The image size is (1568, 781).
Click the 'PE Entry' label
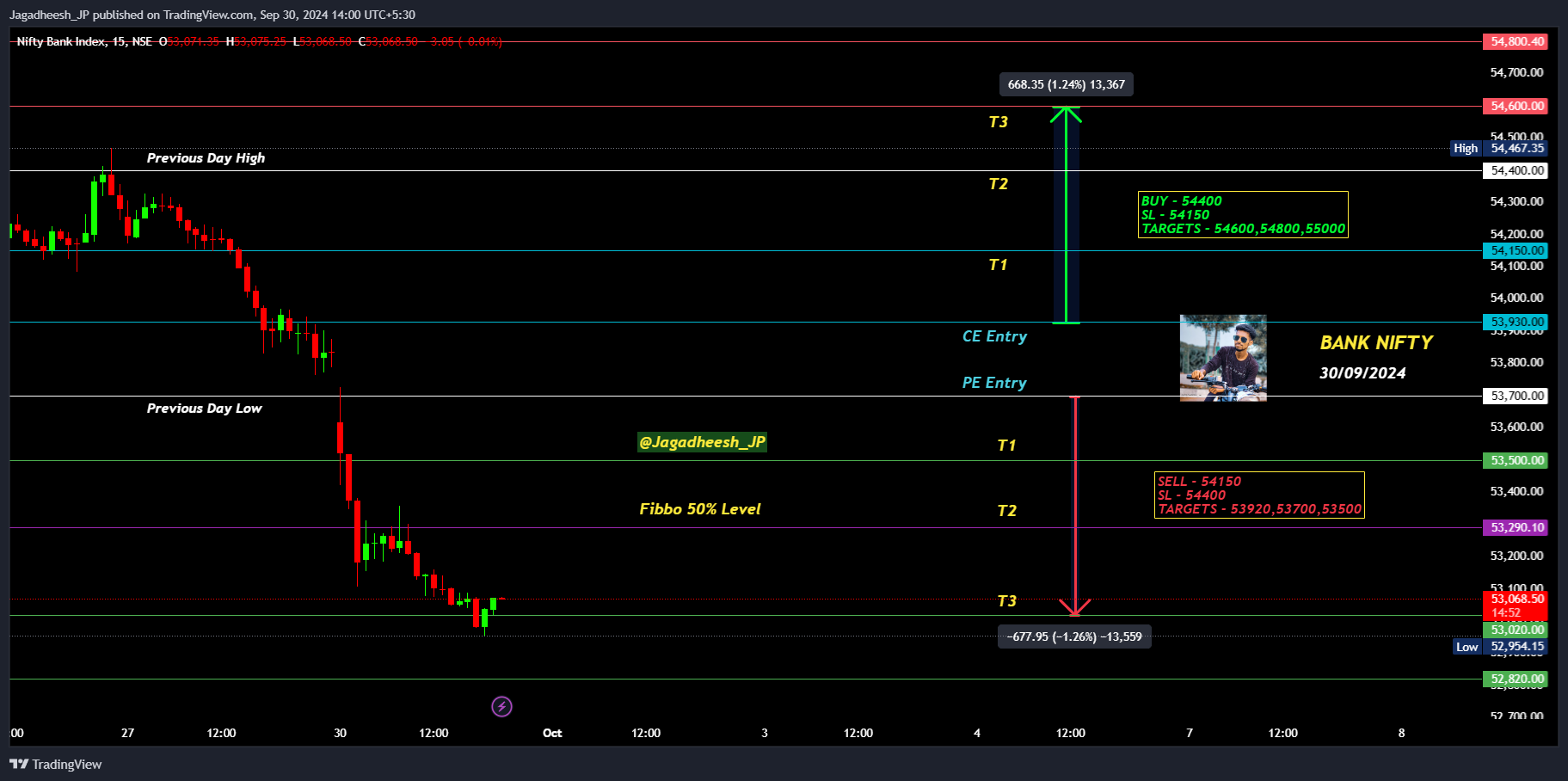(x=994, y=383)
